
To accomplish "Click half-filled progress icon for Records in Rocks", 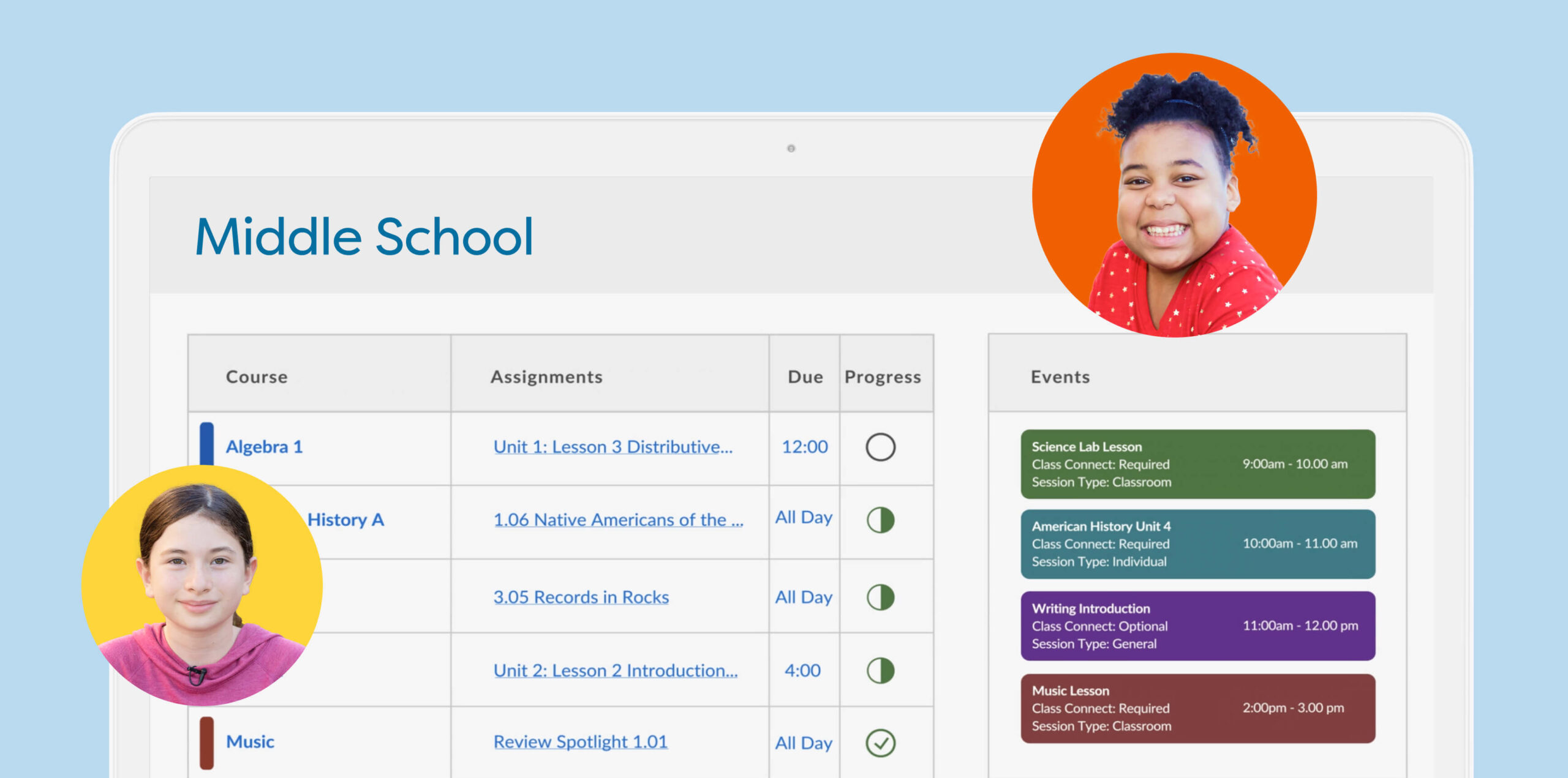I will tap(880, 597).
